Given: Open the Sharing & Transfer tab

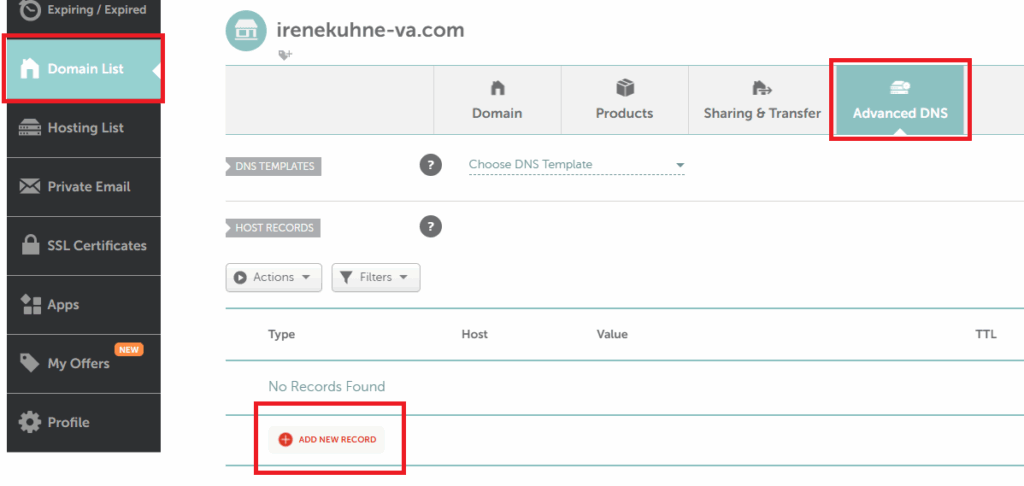Looking at the screenshot, I should [x=762, y=100].
